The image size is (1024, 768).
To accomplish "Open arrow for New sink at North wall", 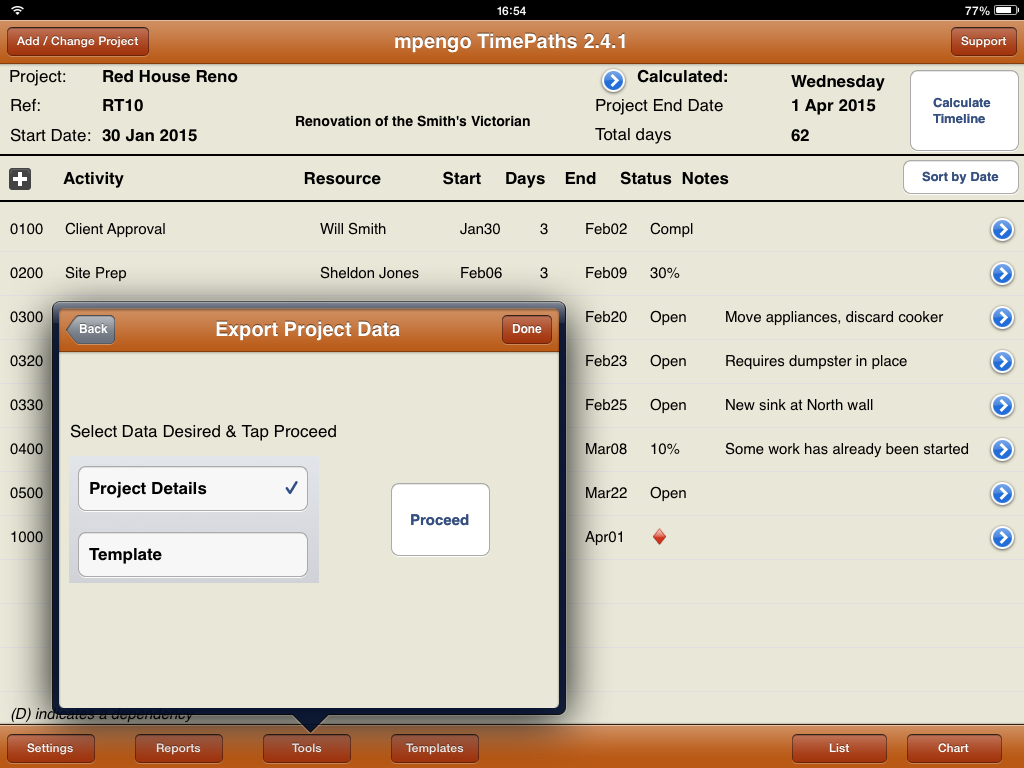I will coord(1002,406).
